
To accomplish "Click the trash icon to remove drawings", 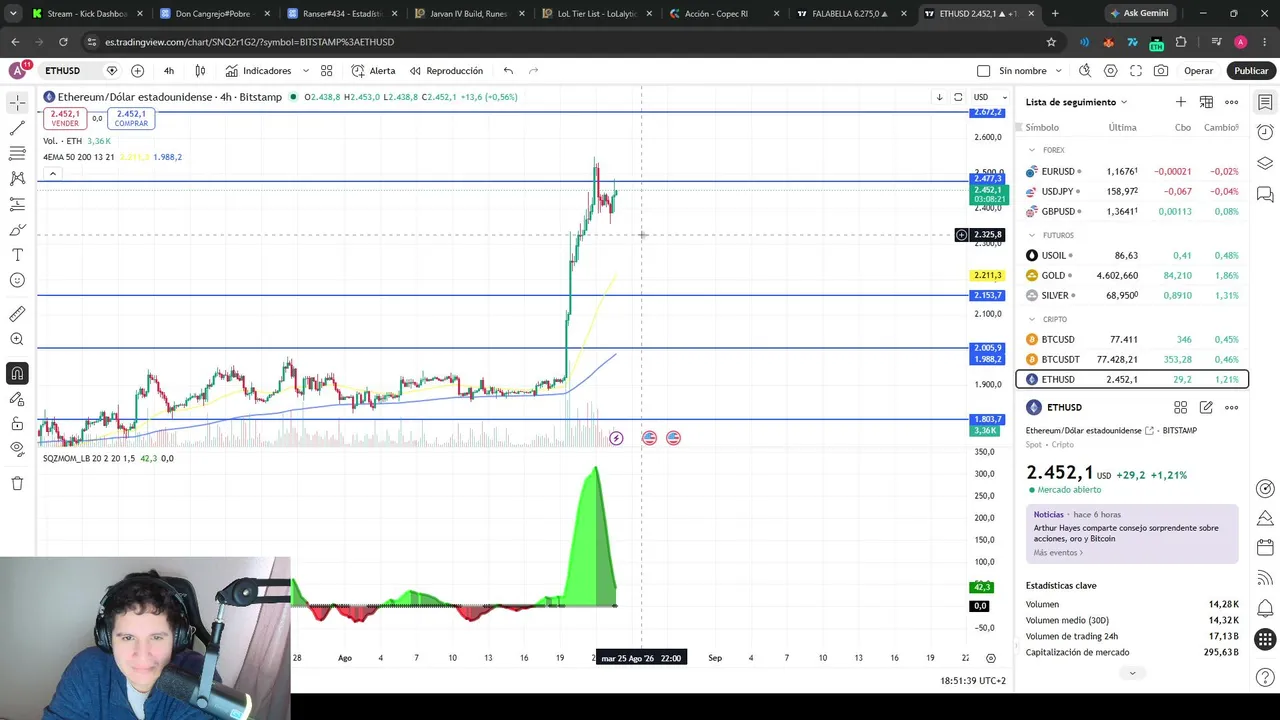I will [x=17, y=484].
